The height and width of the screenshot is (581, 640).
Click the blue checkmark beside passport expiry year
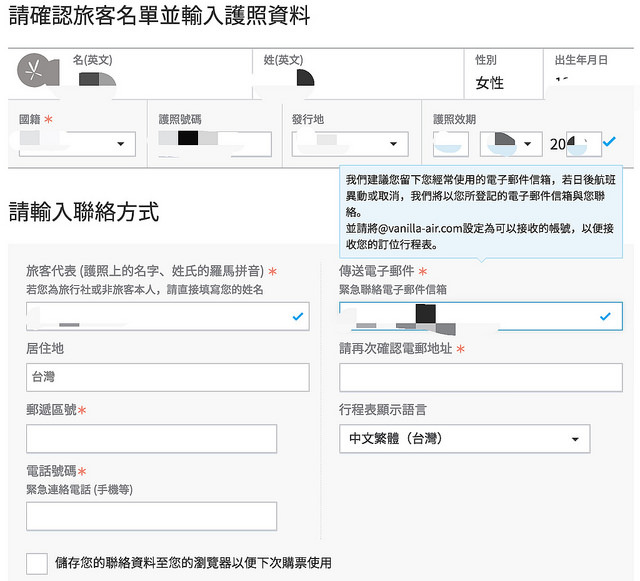609,143
